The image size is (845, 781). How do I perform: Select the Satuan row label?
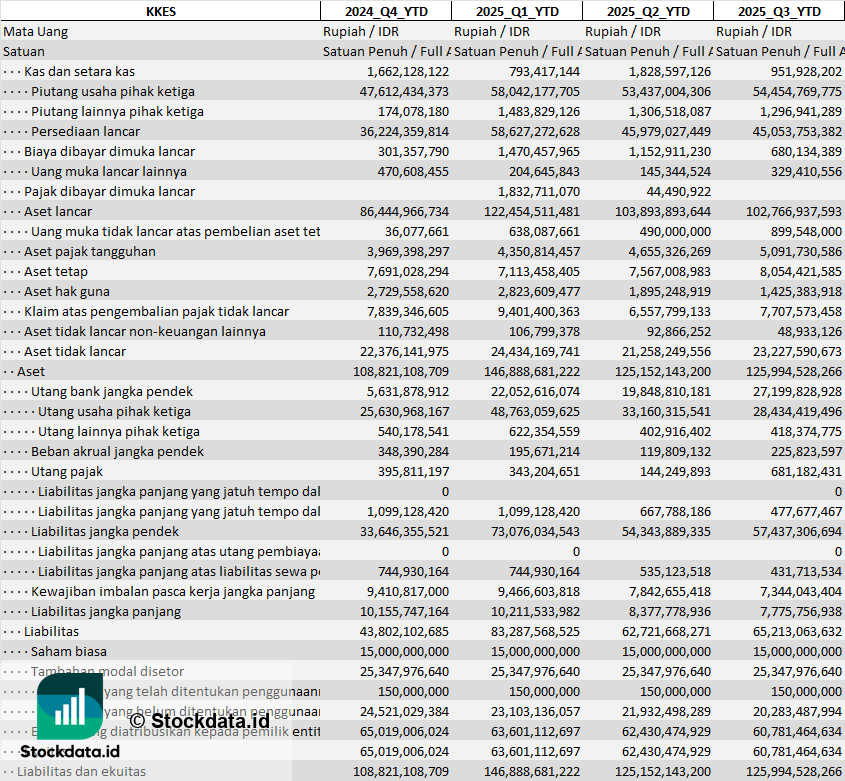click(x=24, y=51)
